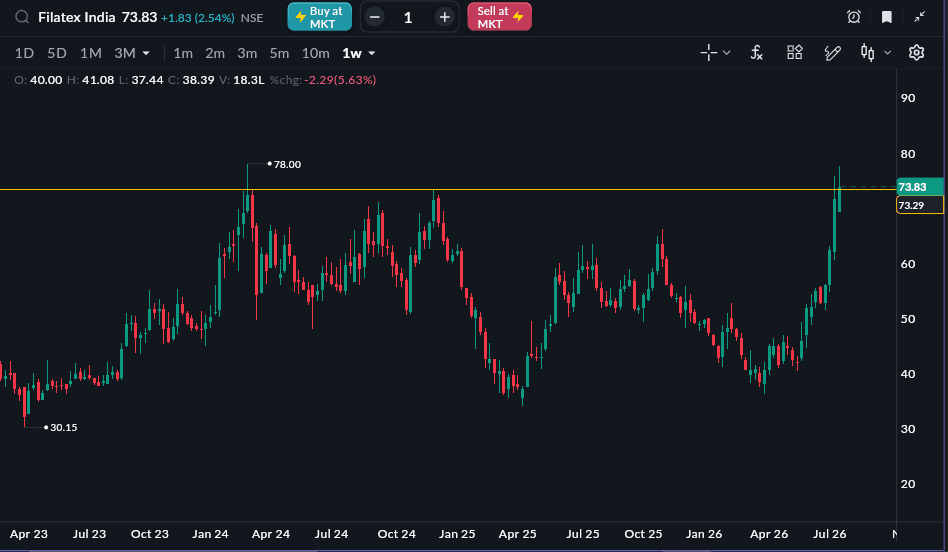Select the 2m interval

pos(215,53)
